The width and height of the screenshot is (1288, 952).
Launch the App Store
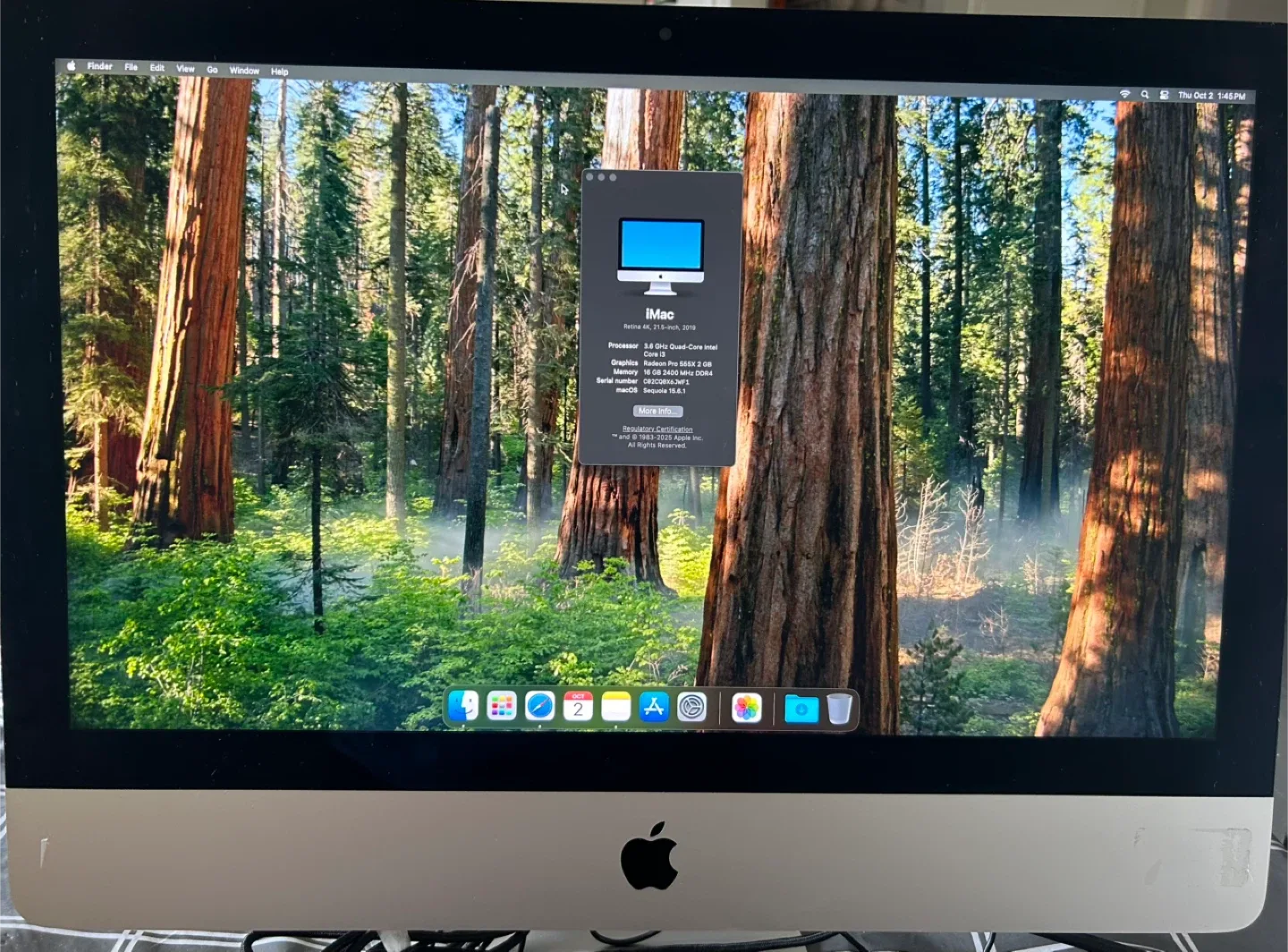pos(654,709)
